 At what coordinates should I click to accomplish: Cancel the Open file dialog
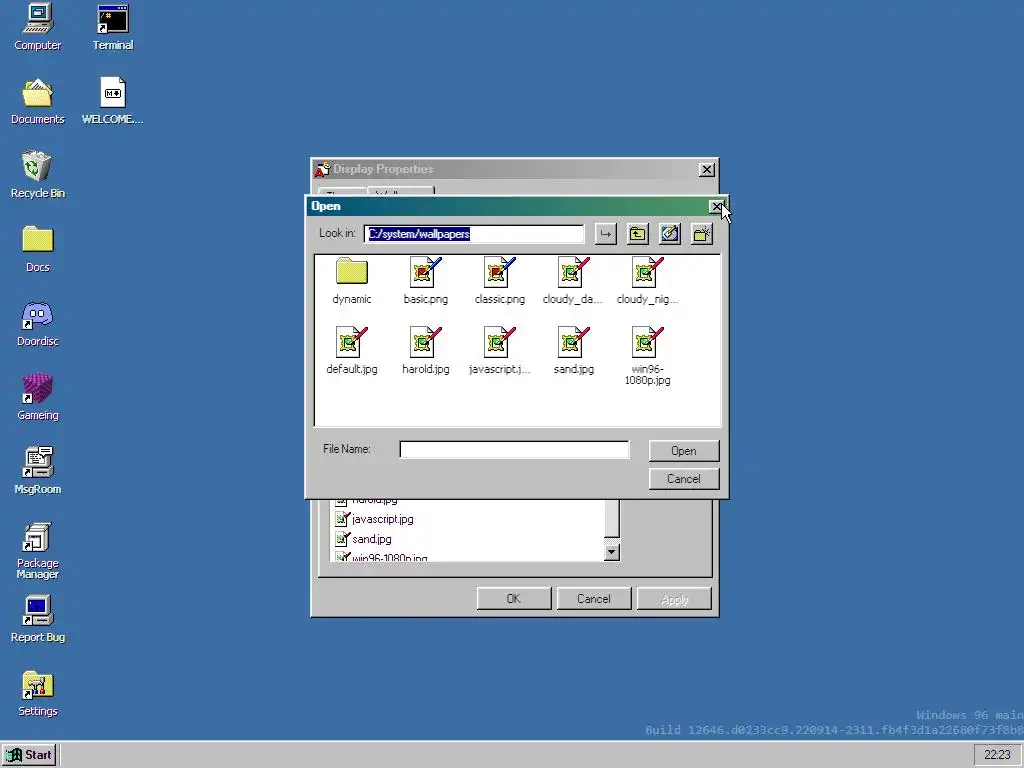tap(684, 479)
